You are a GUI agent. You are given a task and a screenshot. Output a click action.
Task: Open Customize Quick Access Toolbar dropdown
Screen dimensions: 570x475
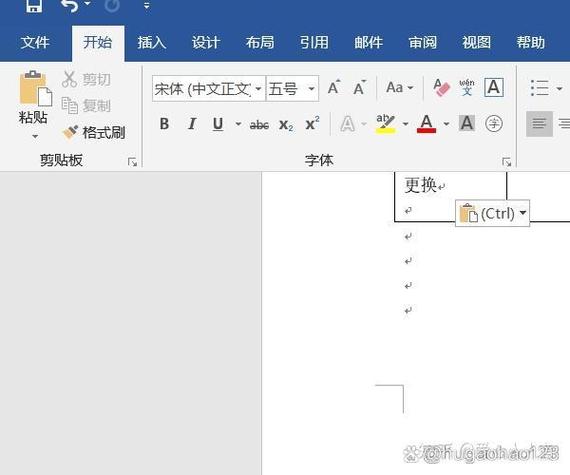pyautogui.click(x=146, y=6)
